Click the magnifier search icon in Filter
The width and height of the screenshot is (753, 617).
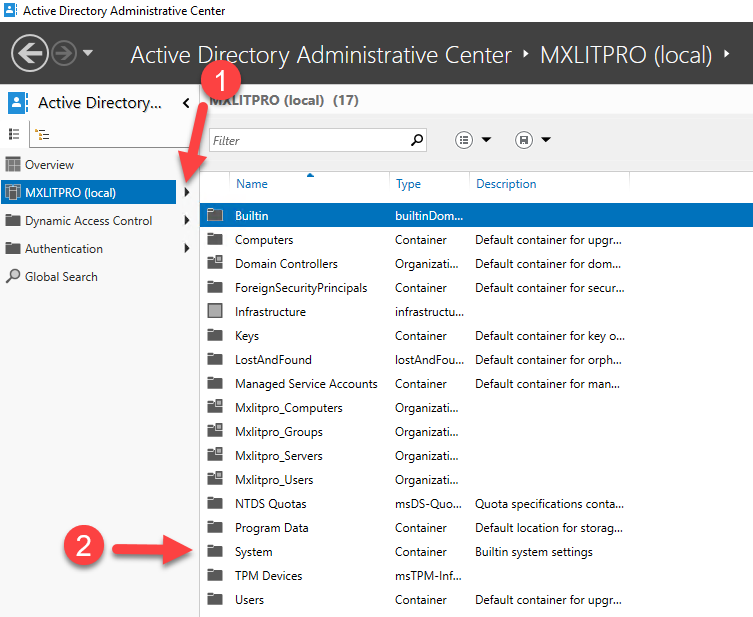coord(417,141)
